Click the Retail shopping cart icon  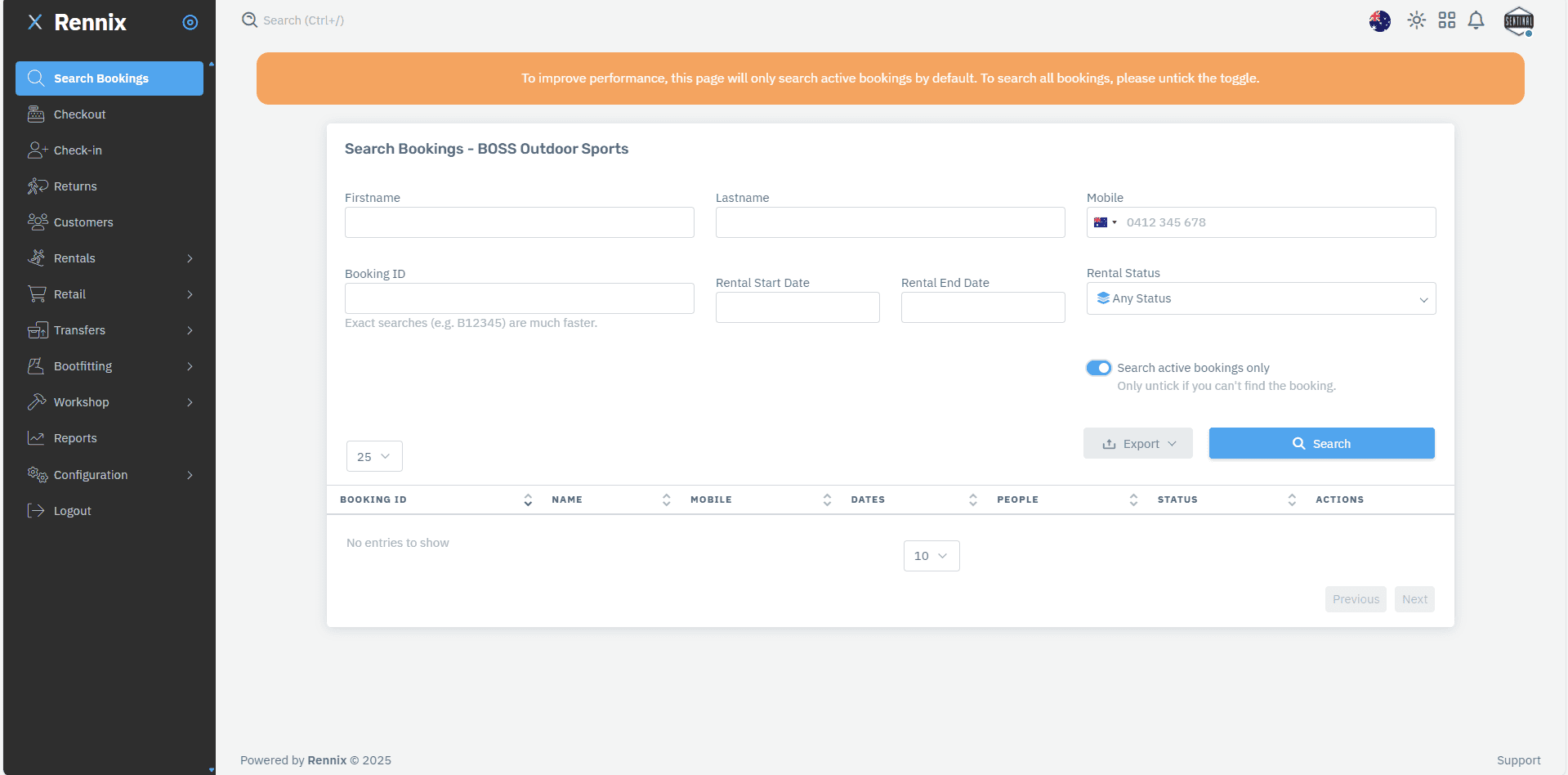tap(37, 294)
